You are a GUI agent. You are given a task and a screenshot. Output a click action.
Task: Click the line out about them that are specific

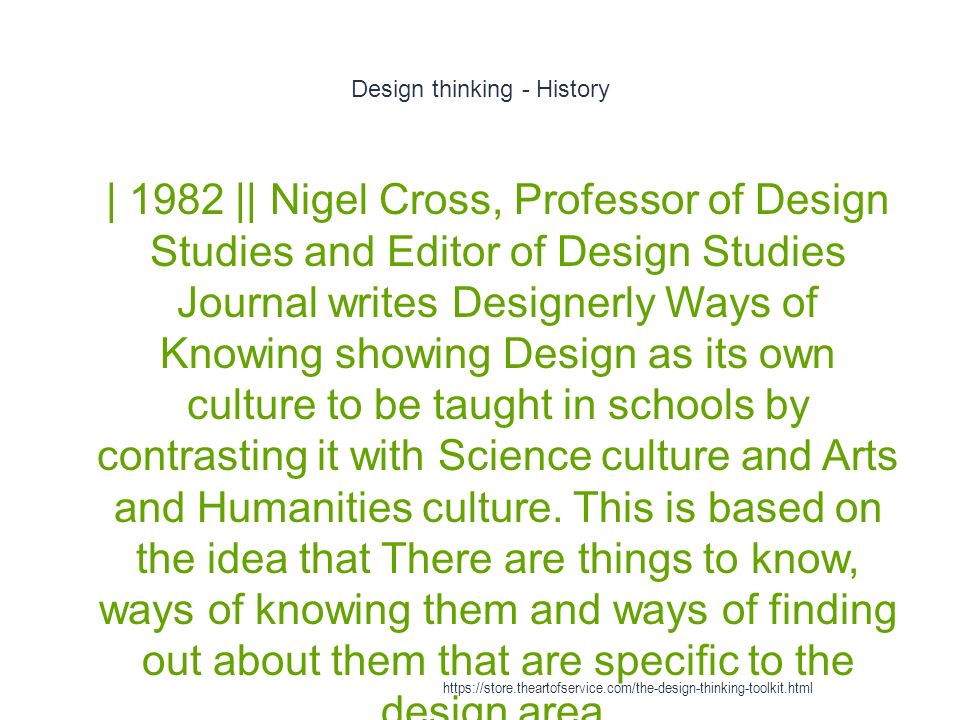[498, 661]
